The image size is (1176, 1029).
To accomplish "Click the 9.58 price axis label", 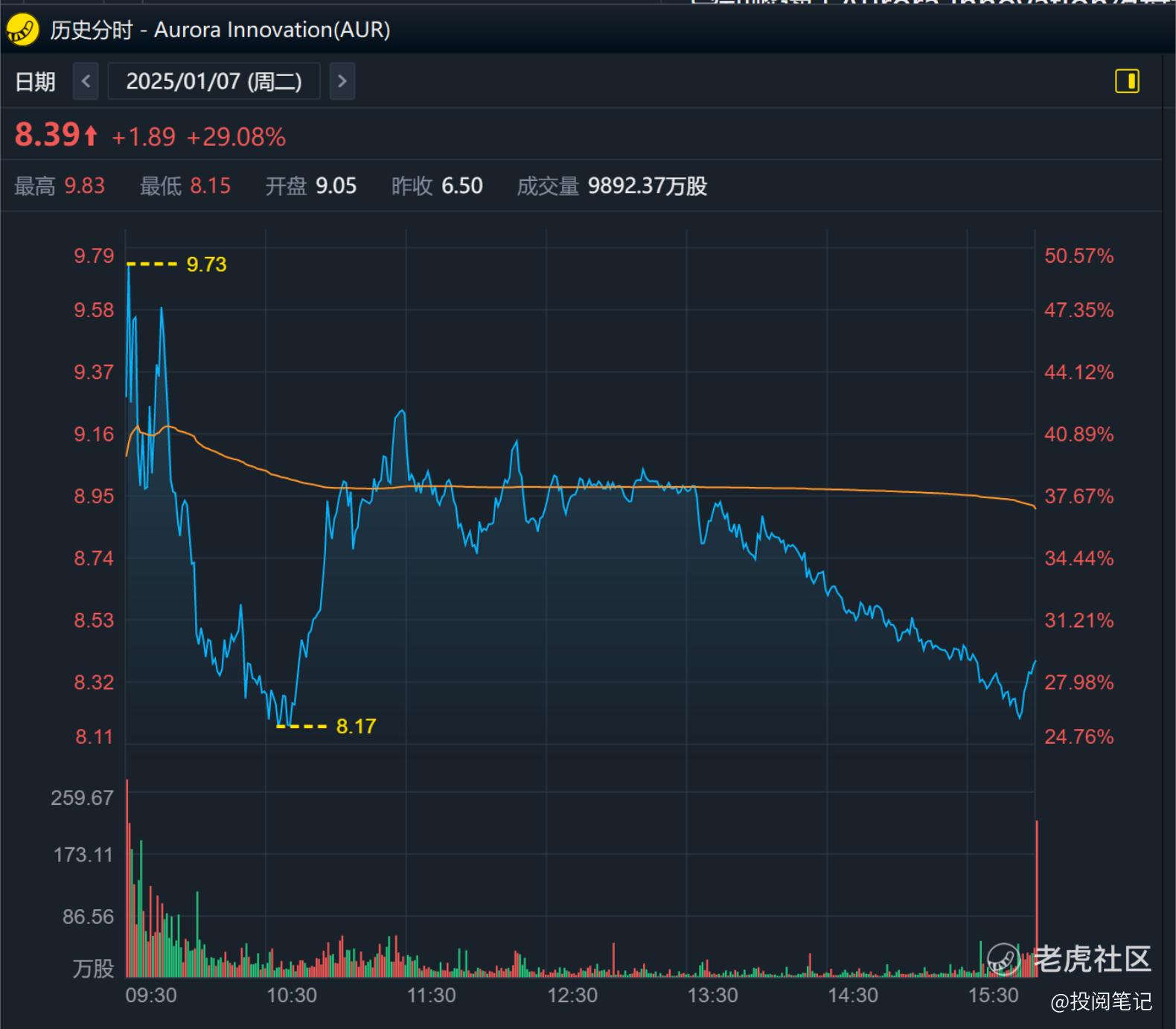I will click(x=94, y=310).
